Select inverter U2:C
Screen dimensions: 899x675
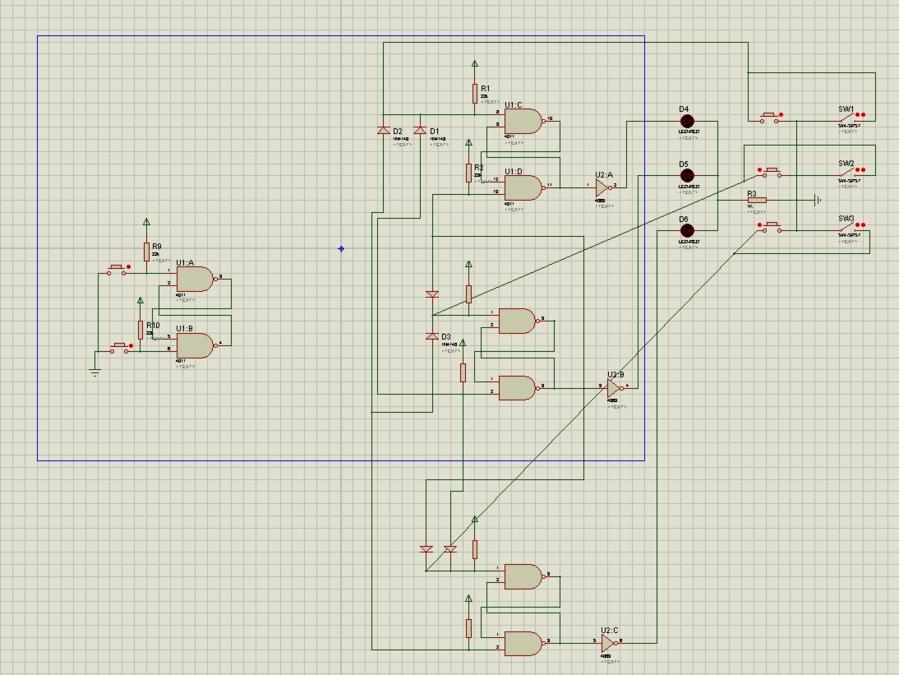[609, 643]
